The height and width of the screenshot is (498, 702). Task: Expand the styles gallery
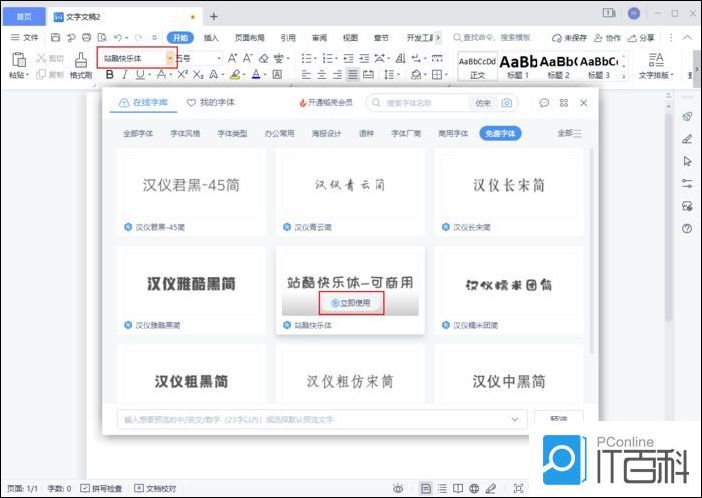coord(624,77)
